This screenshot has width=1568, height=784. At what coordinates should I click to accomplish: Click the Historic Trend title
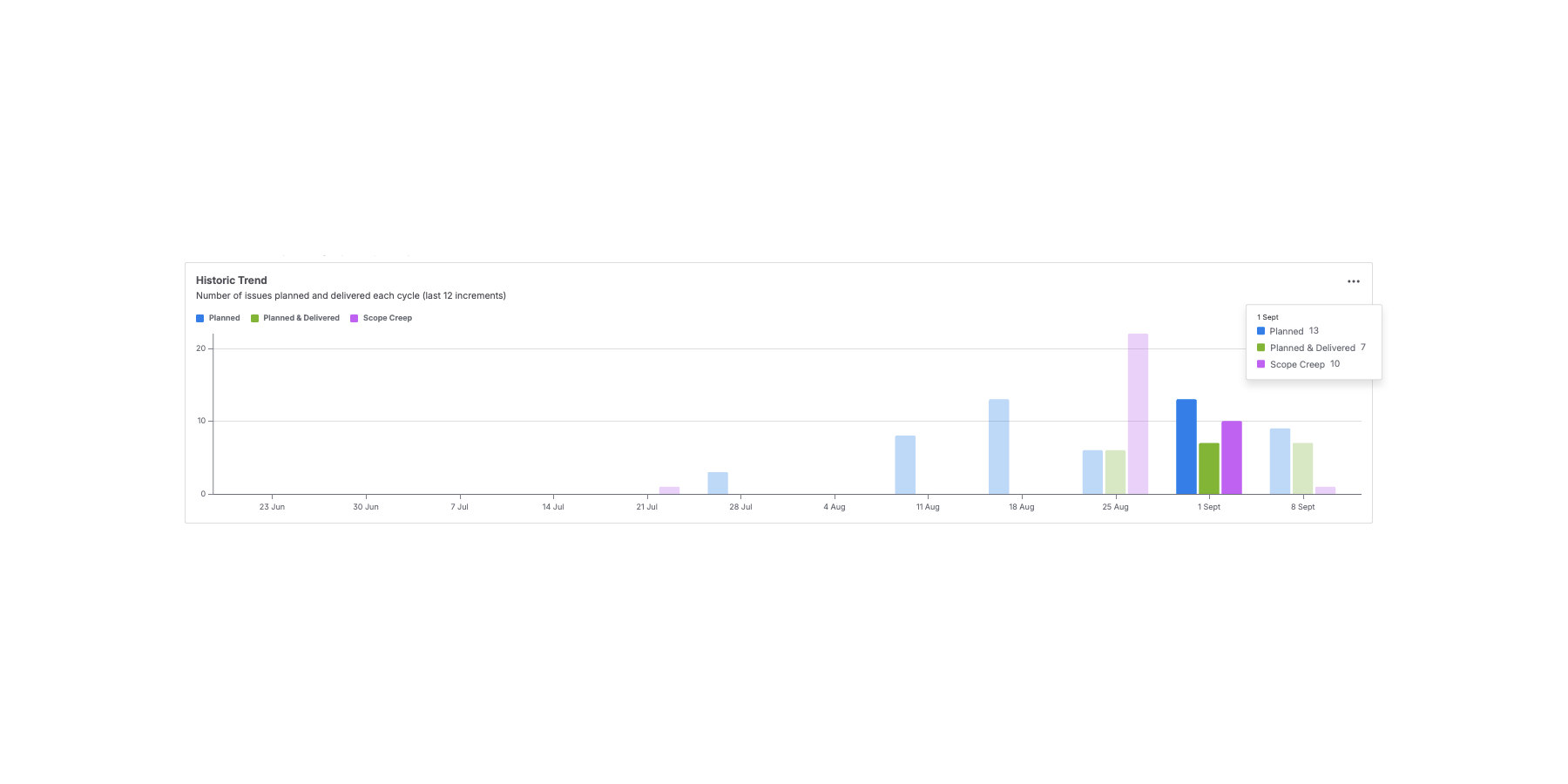tap(232, 280)
